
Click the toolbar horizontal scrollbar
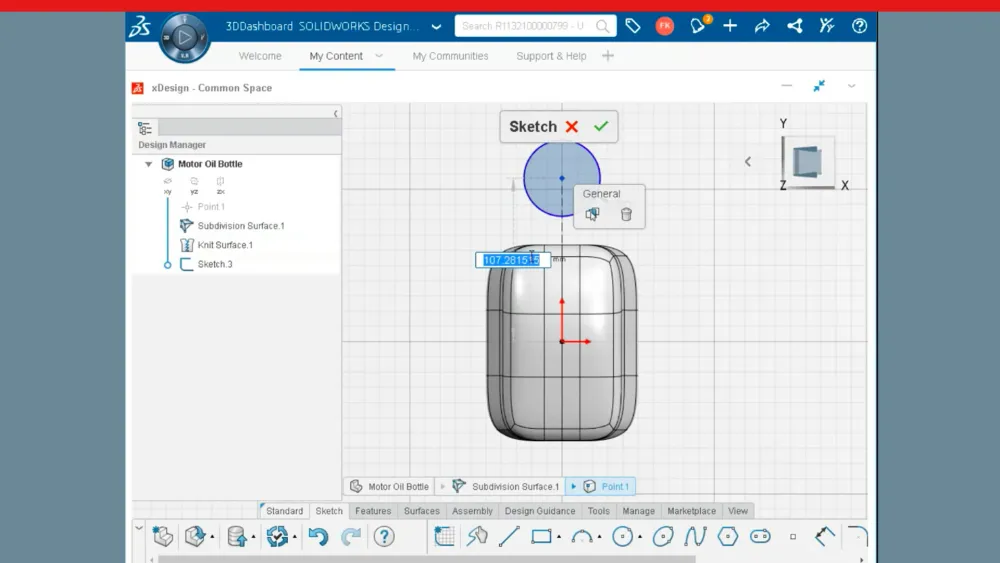coord(427,559)
